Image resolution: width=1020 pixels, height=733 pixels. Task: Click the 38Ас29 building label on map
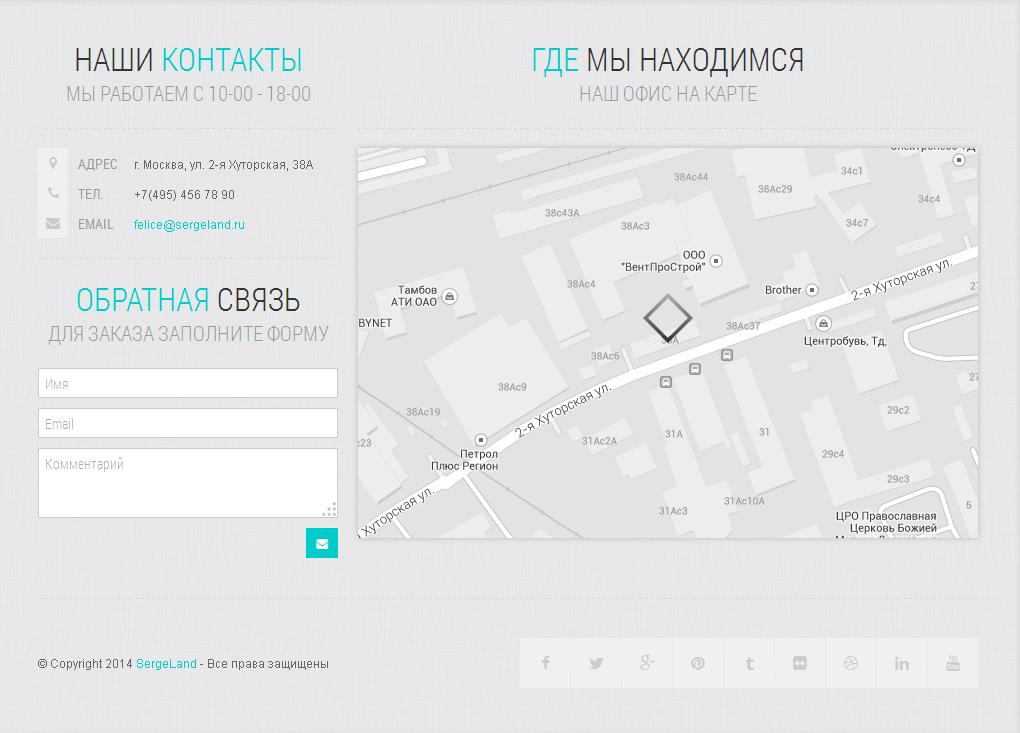(775, 189)
